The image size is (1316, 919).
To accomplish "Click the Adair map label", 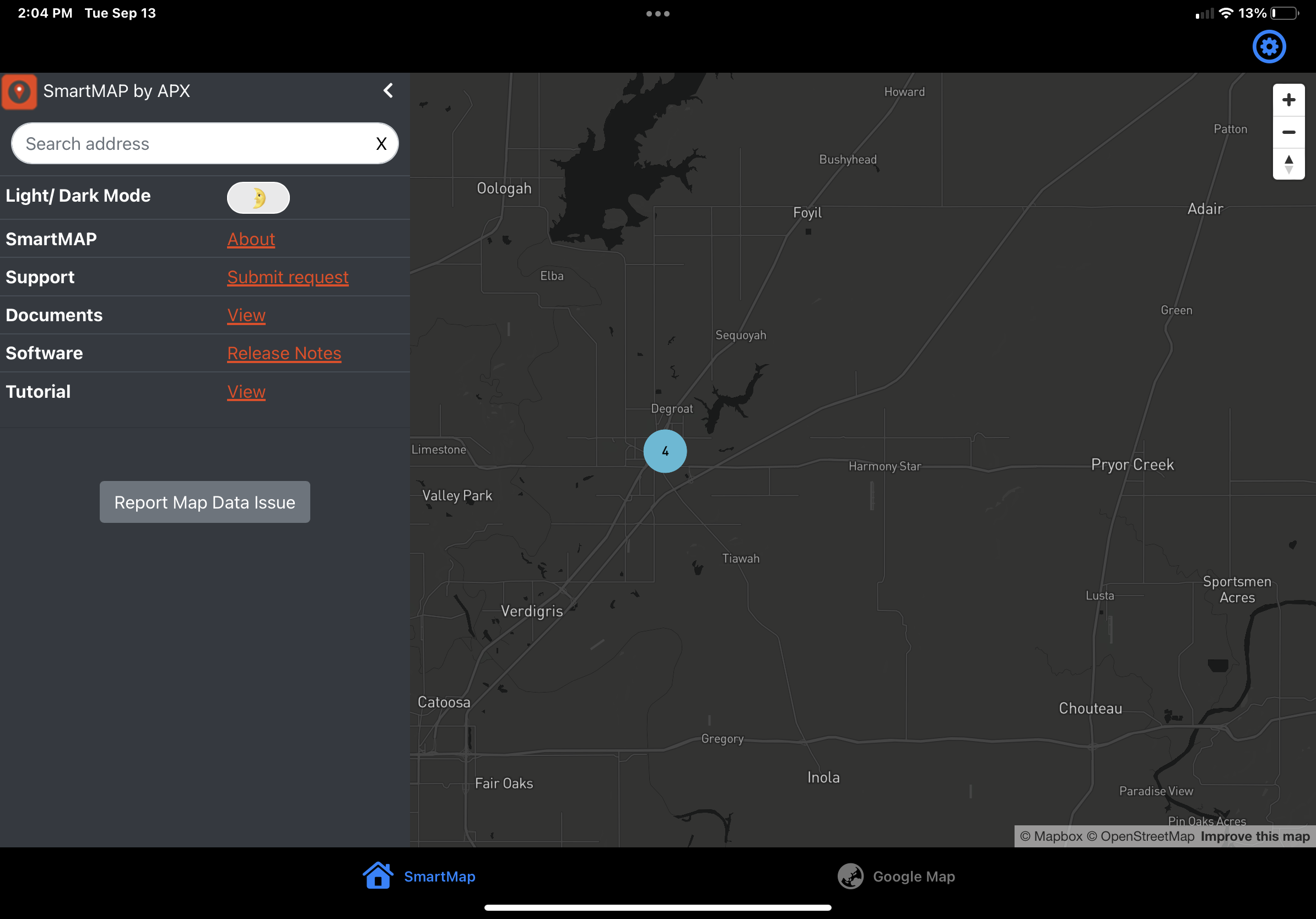I will click(x=1205, y=209).
